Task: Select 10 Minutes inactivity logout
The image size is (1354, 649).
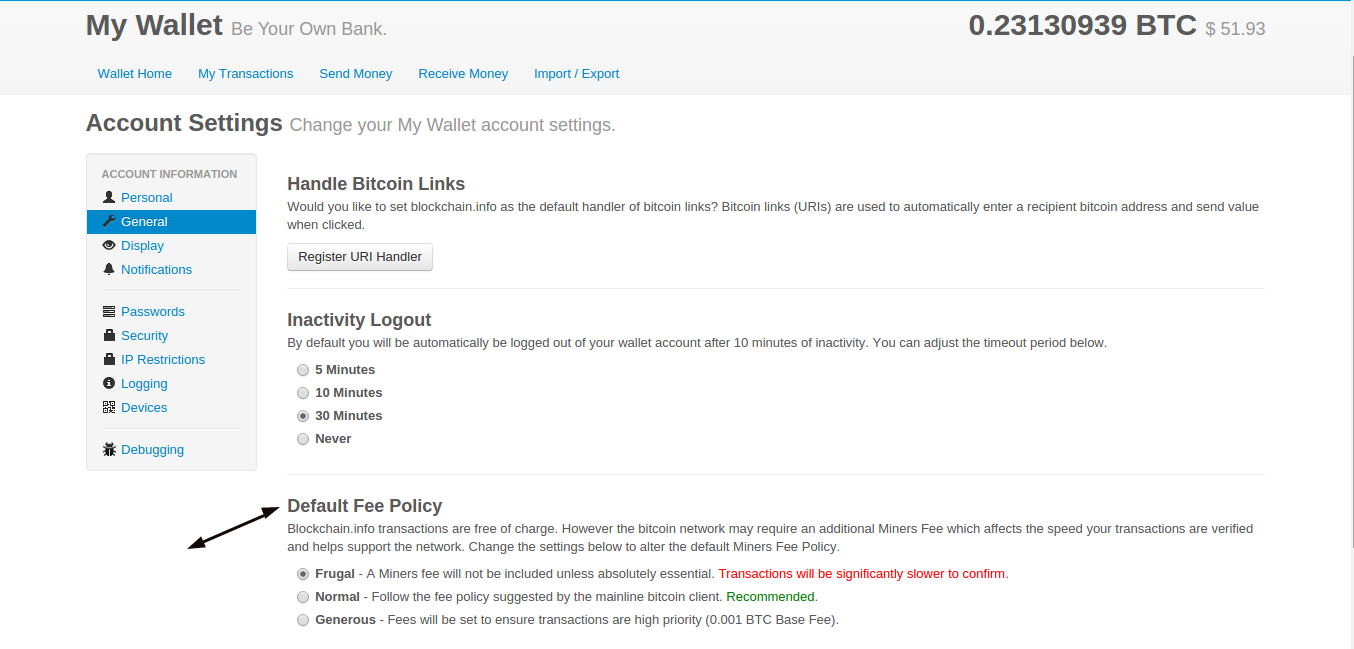Action: pyautogui.click(x=303, y=393)
